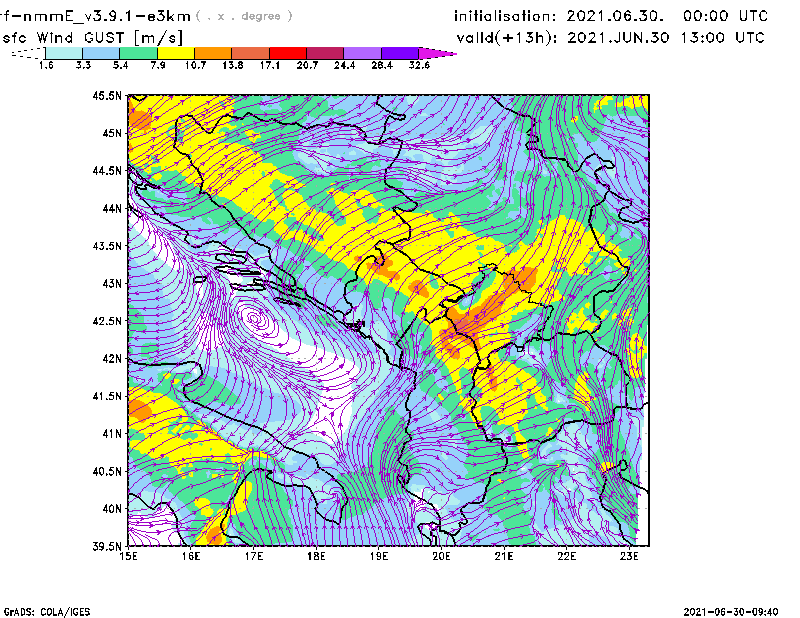
Task: Click the timestamp 2021-06-30-09:40
Action: [731, 612]
